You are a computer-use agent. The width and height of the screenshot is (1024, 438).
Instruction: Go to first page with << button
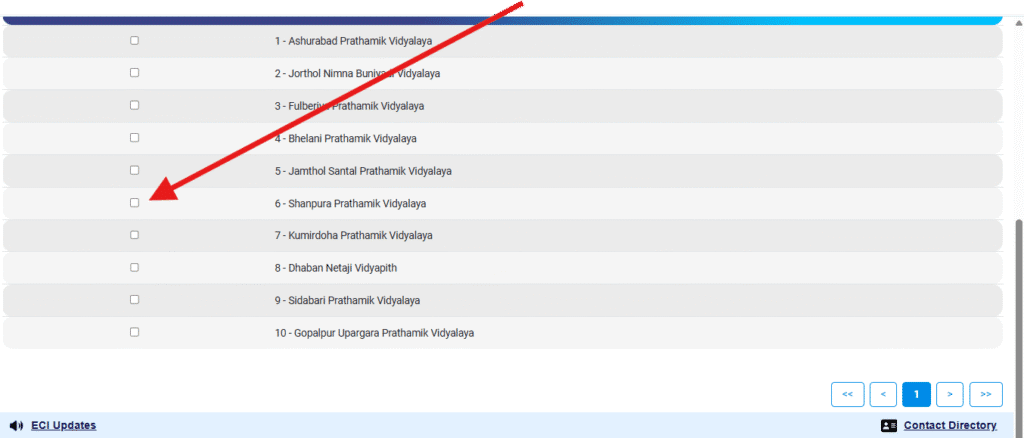pos(847,394)
